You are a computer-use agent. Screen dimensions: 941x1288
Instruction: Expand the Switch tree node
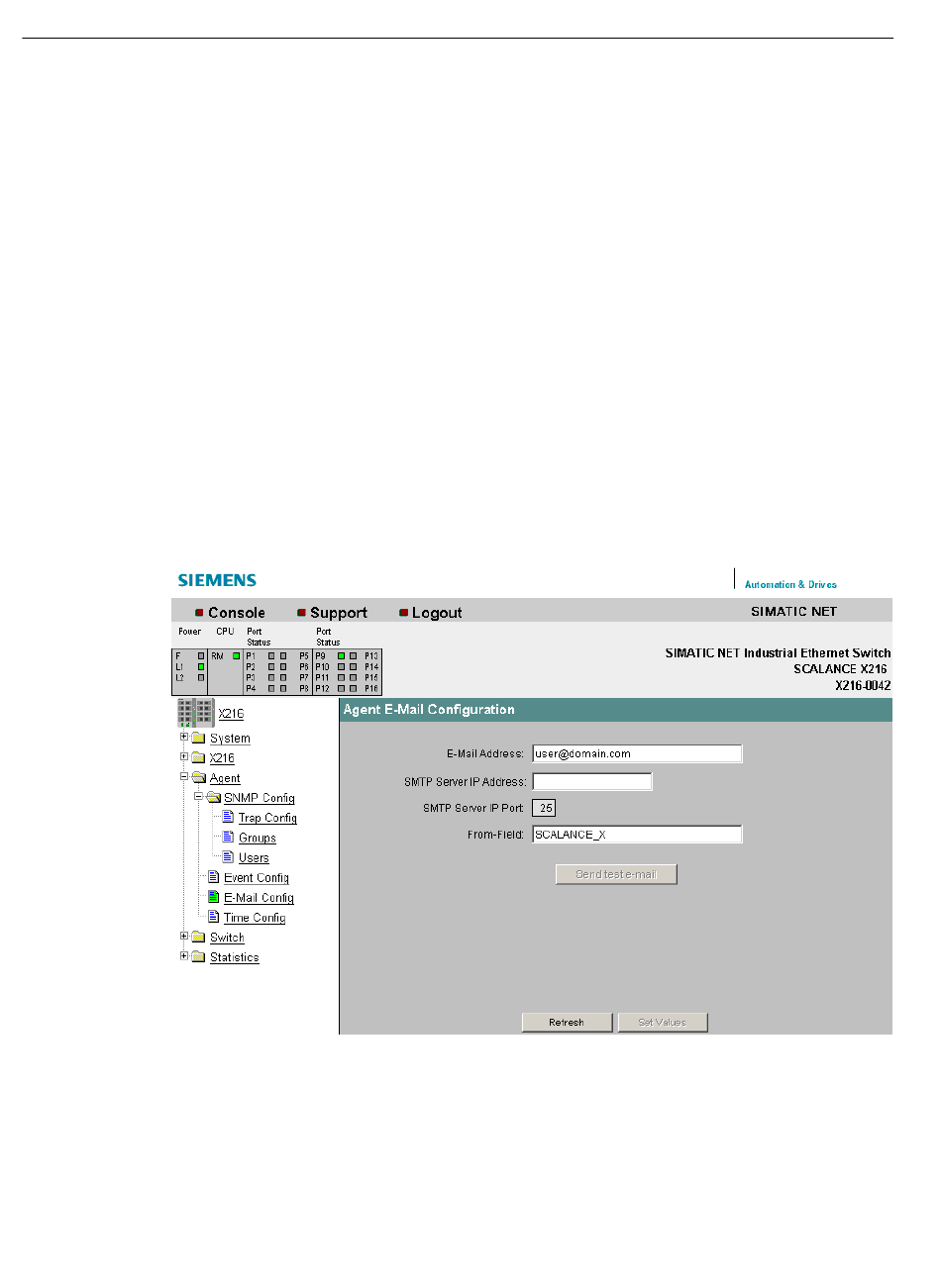pos(184,936)
